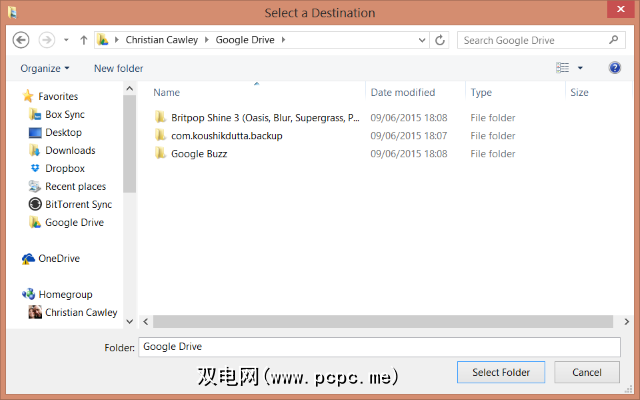Screen dimensions: 640x400
Task: Create a New folder
Action: [119, 68]
